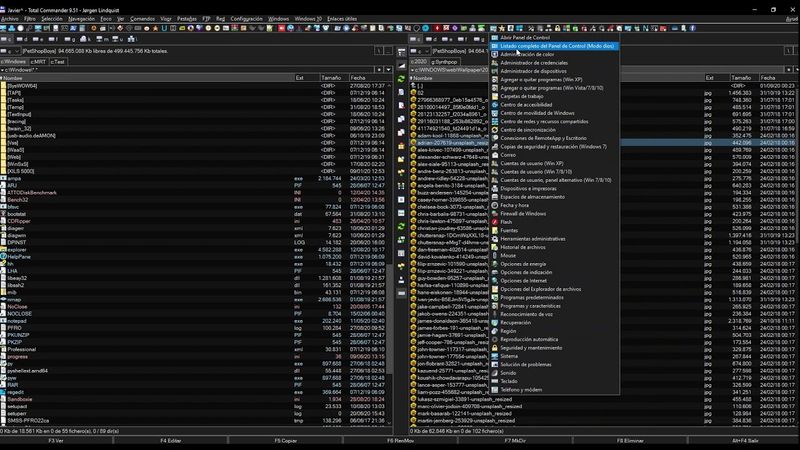Open the Firewall de Windows entry

[x=524, y=213]
